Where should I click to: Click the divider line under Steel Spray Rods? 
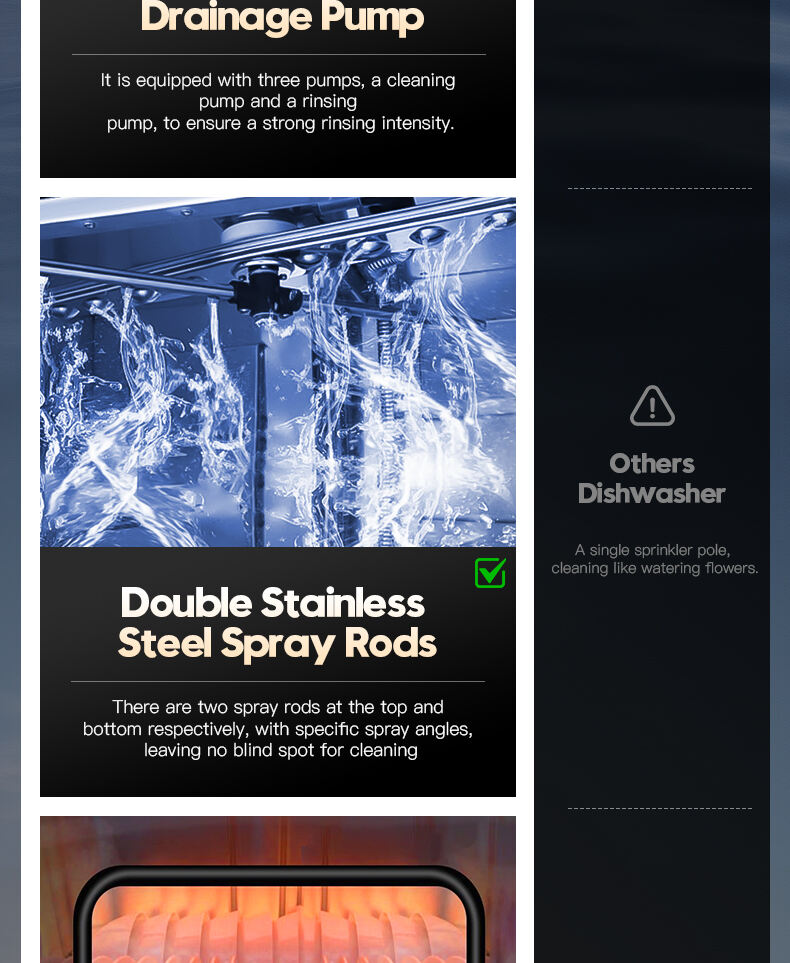pyautogui.click(x=278, y=682)
